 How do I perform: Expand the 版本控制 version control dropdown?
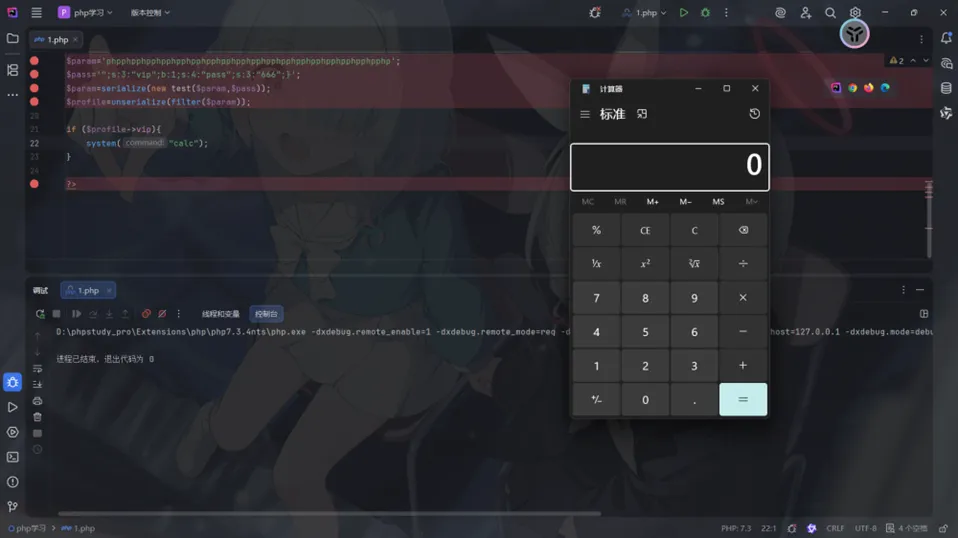[150, 12]
